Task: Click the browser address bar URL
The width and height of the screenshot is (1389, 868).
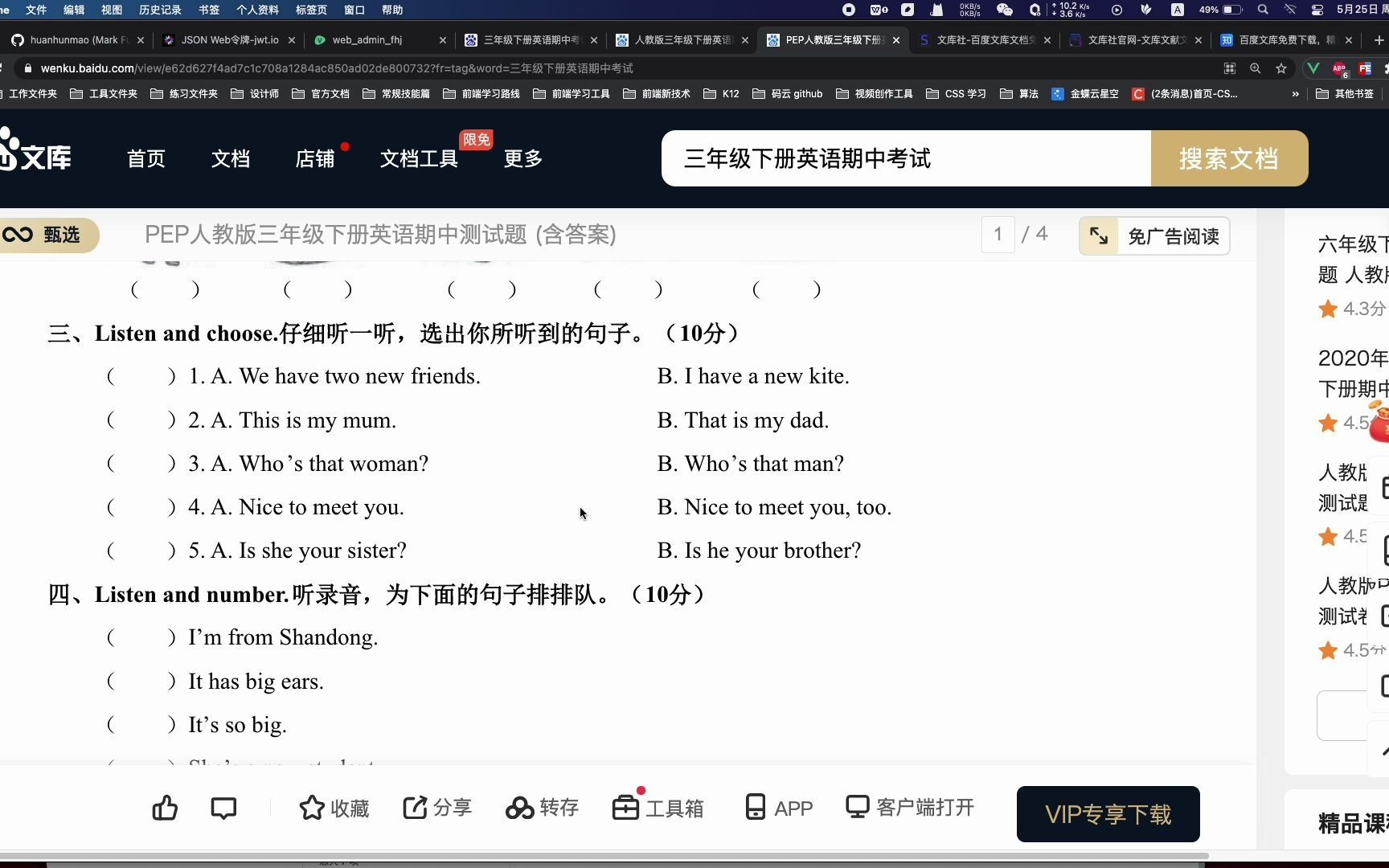Action: coord(337,68)
